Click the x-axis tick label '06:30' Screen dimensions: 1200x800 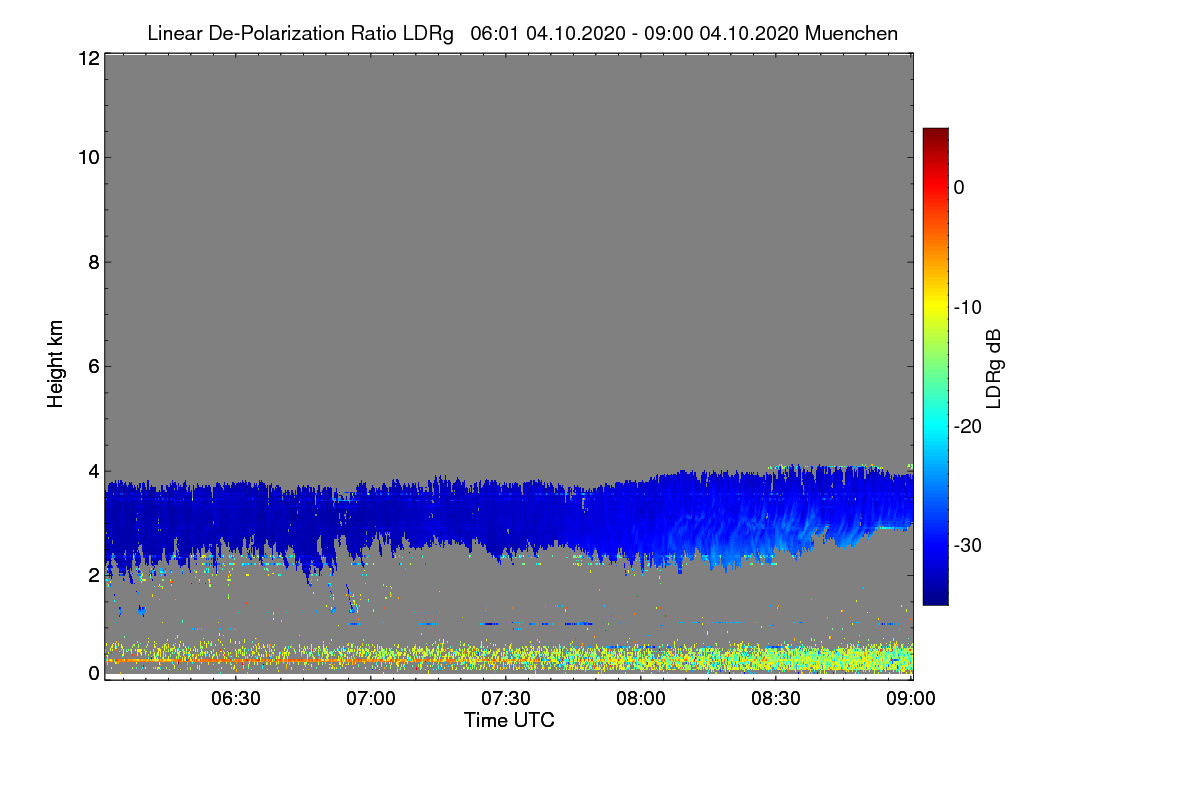(236, 699)
